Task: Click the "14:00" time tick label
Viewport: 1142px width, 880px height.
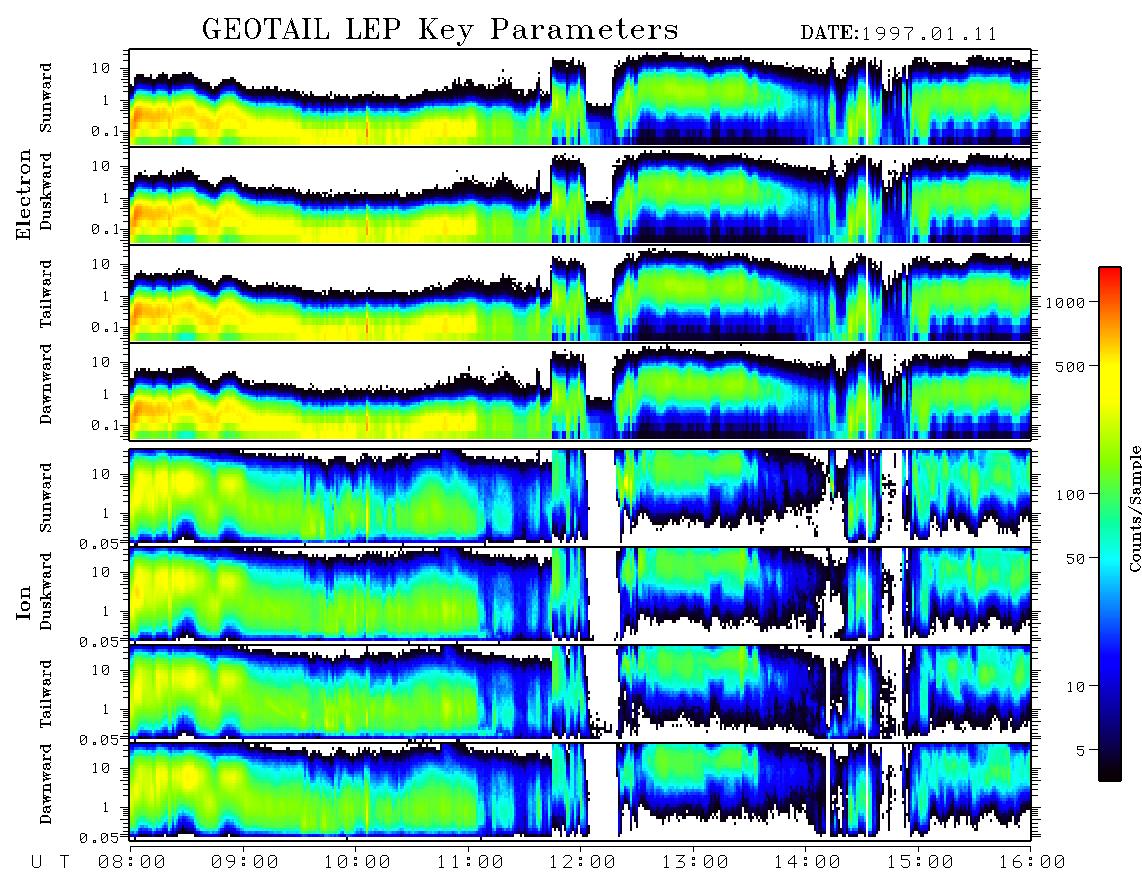Action: click(x=807, y=862)
